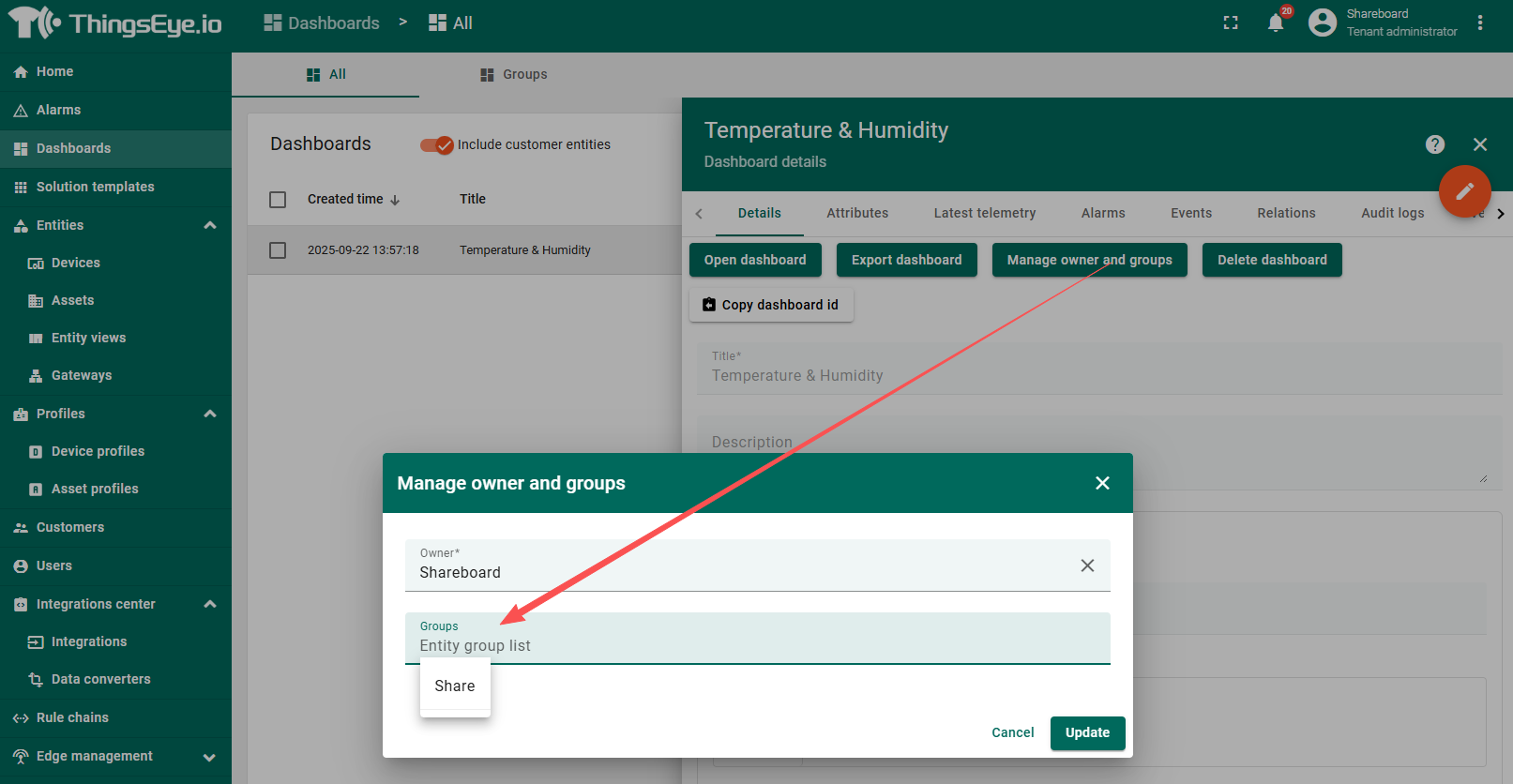Open the Groups tab
The width and height of the screenshot is (1513, 784).
coord(513,74)
